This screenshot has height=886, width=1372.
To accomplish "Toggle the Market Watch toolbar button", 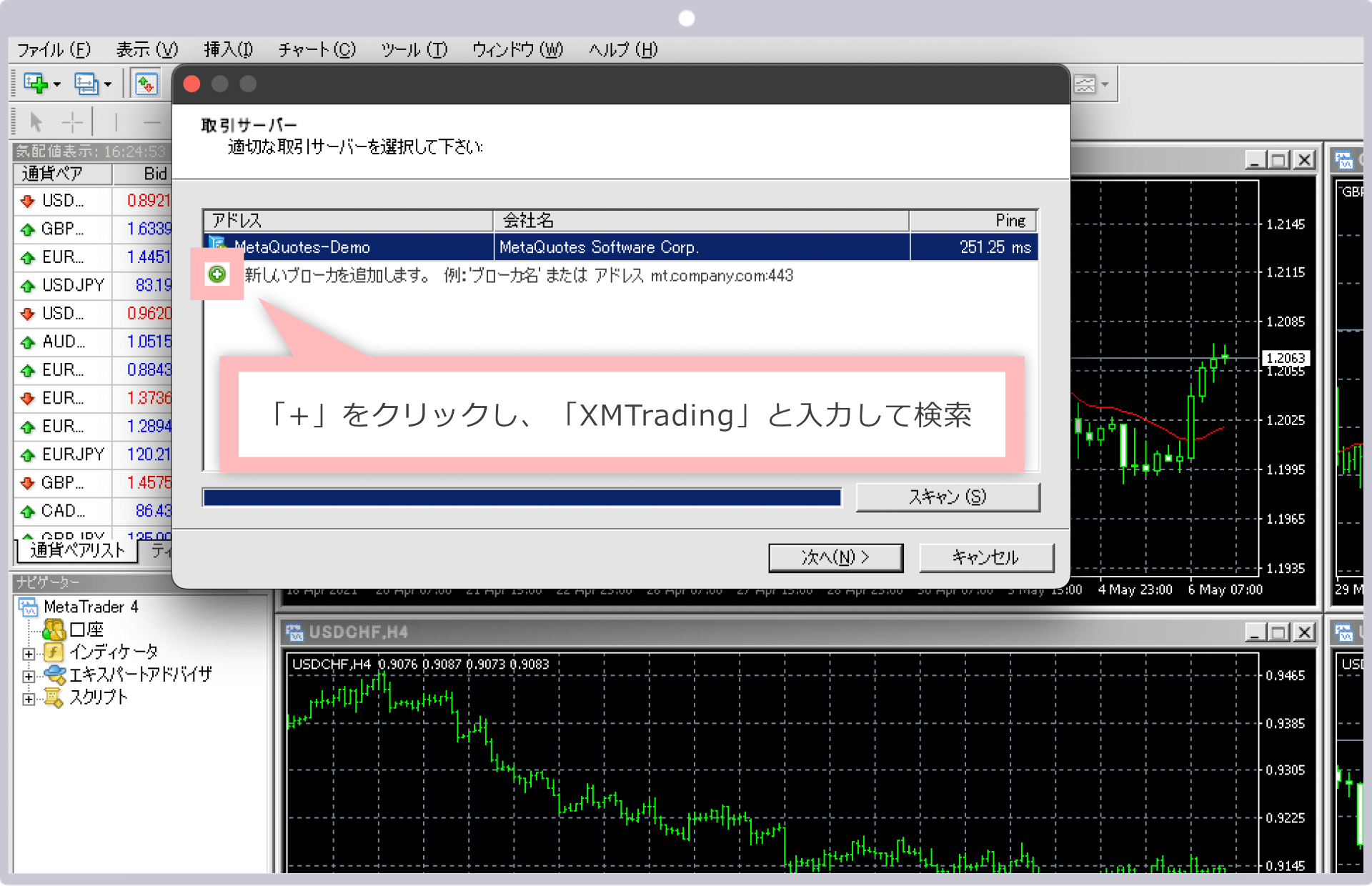I will [x=146, y=84].
